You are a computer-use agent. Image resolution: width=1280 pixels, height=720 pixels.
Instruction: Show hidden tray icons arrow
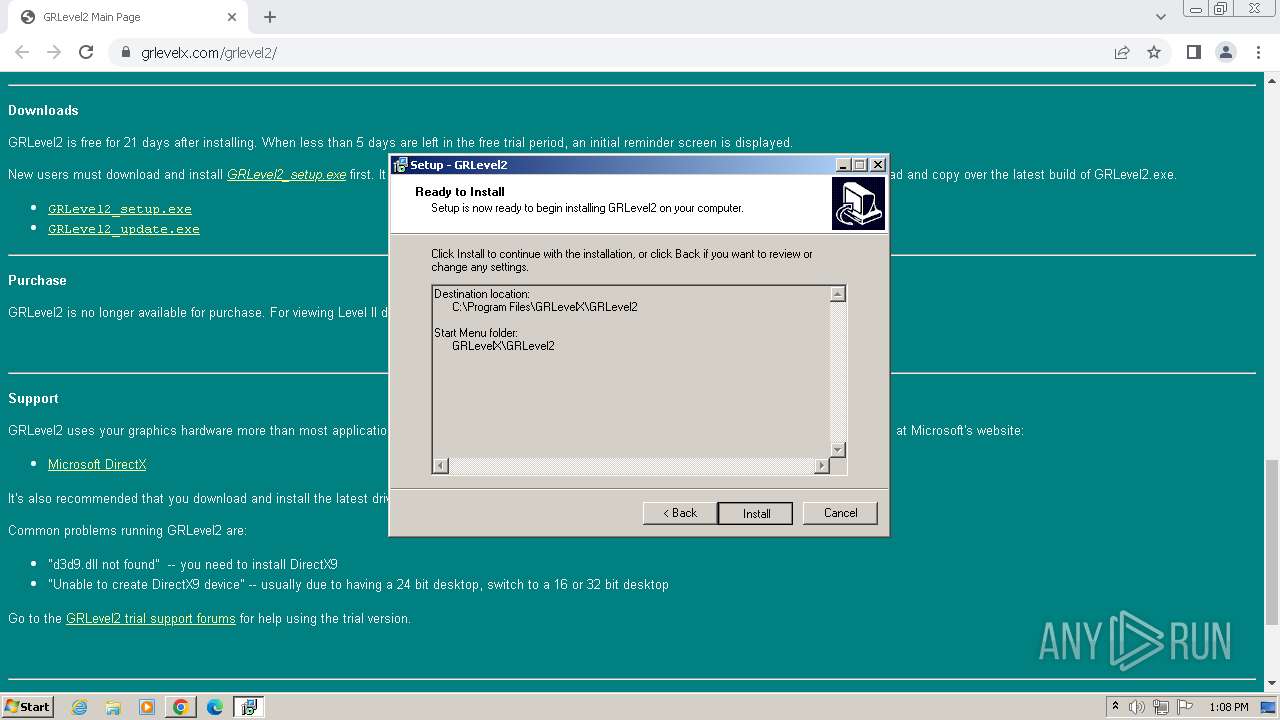[1115, 706]
